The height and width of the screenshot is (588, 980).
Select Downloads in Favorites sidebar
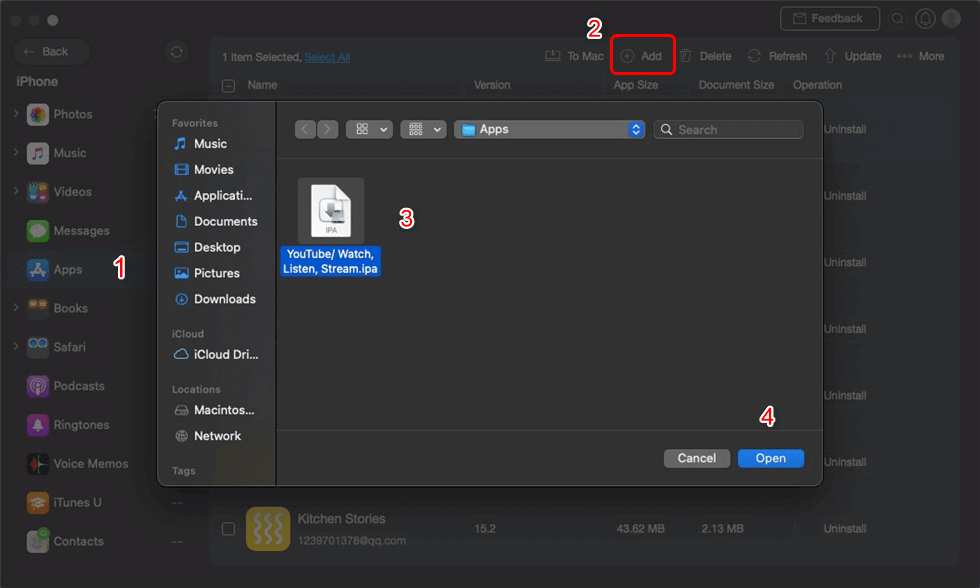pos(215,299)
